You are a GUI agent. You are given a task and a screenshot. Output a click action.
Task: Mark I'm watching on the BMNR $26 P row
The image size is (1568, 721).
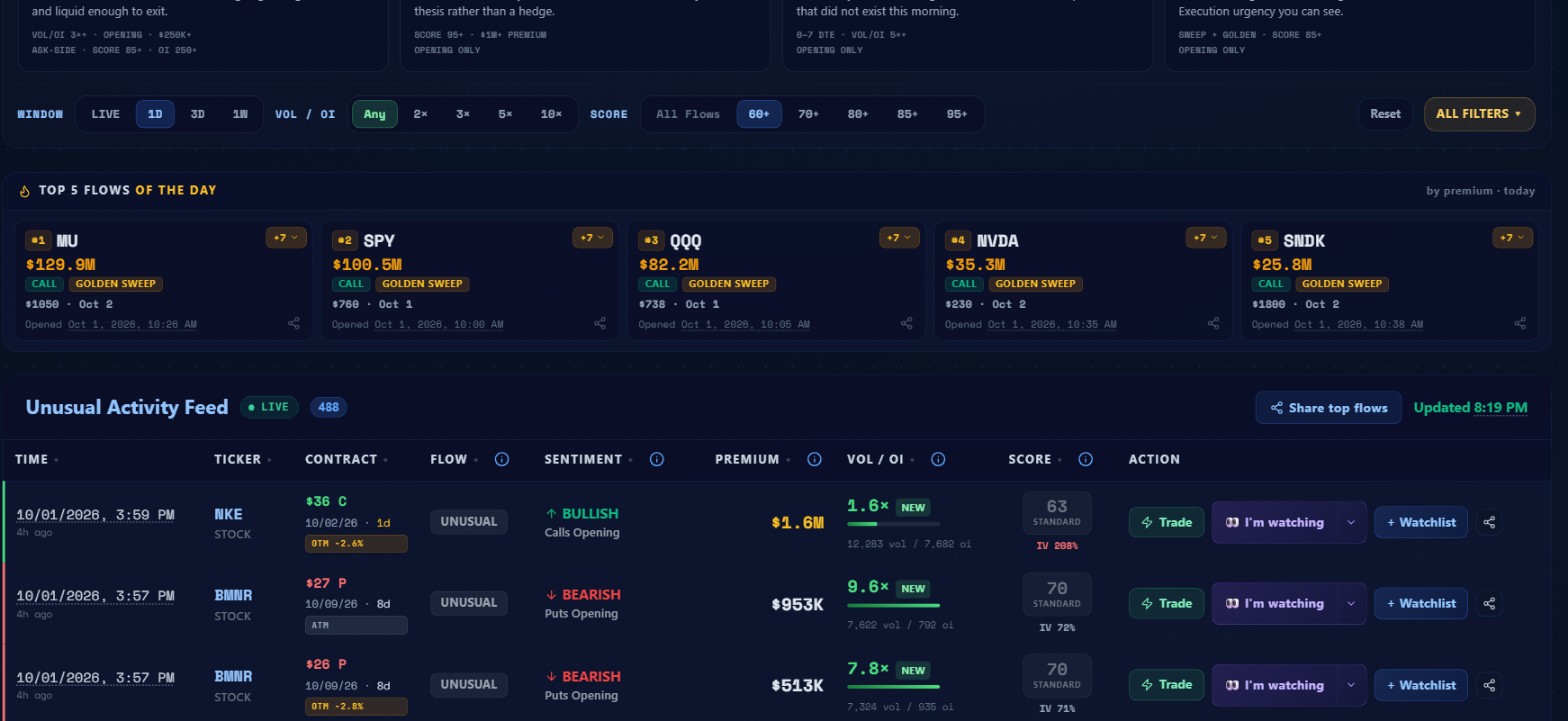click(x=1274, y=685)
